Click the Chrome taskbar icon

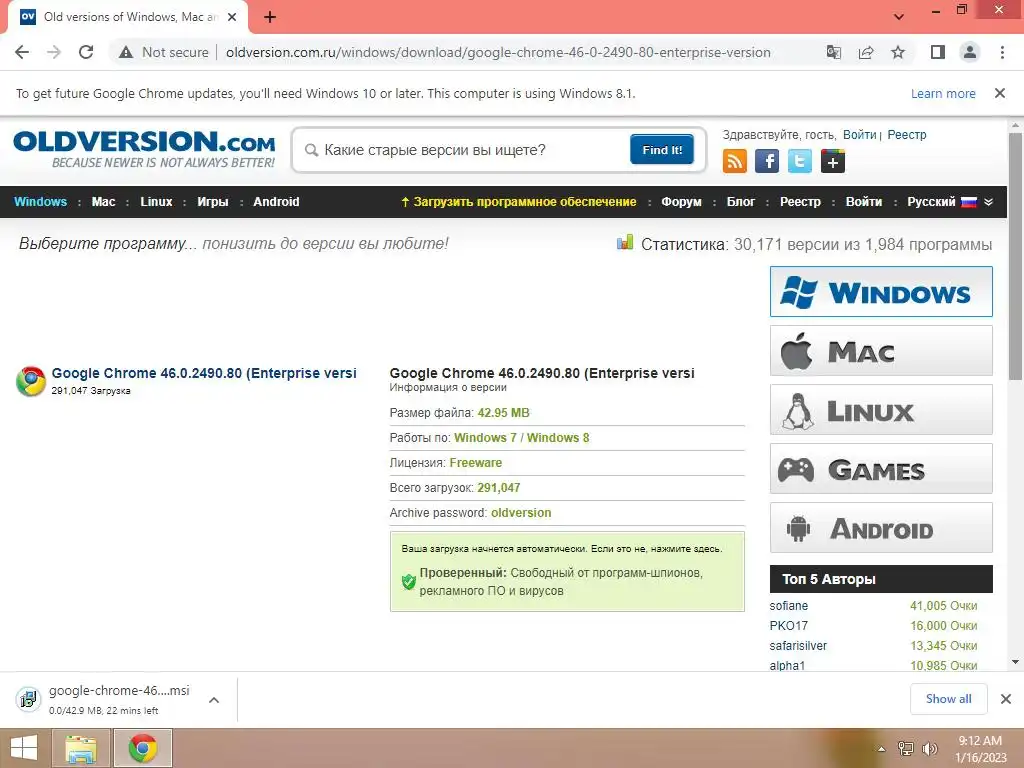pos(143,748)
